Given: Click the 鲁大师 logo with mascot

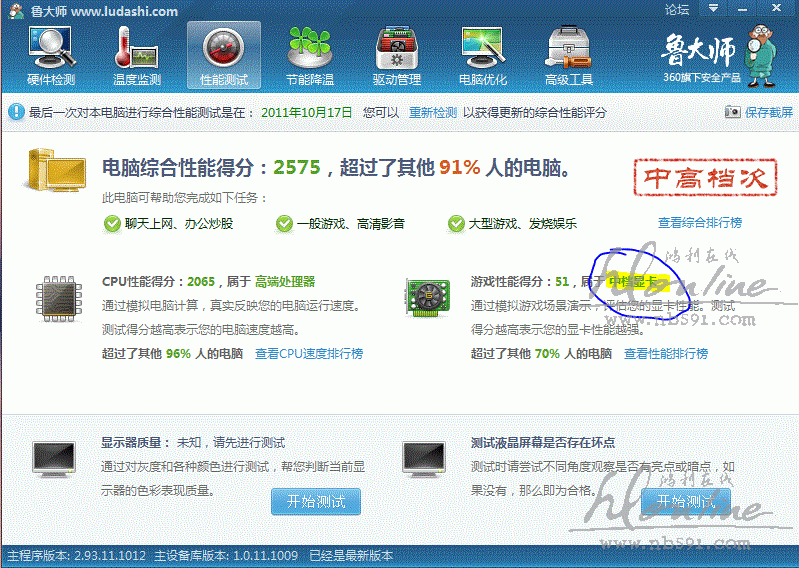Looking at the screenshot, I should click(718, 56).
